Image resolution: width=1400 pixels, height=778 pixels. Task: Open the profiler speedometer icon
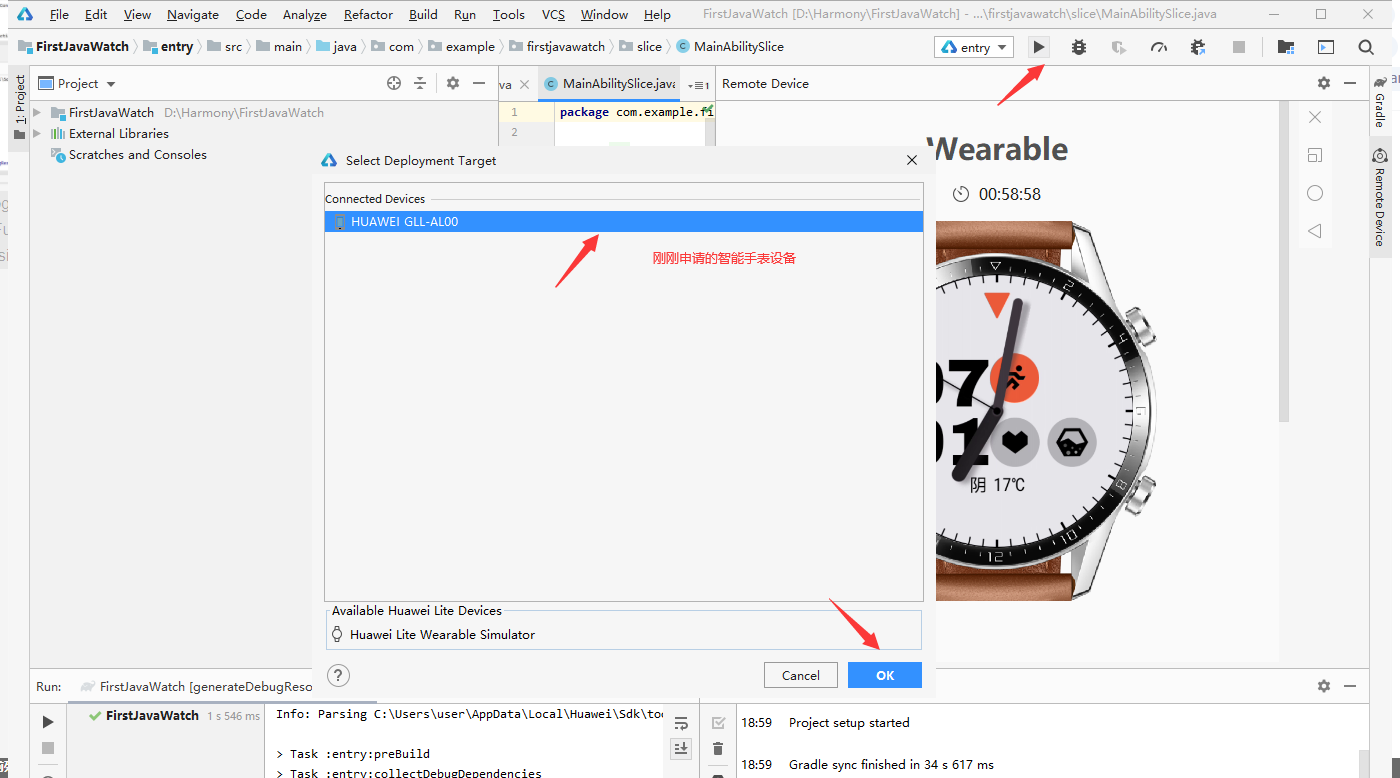(x=1159, y=47)
